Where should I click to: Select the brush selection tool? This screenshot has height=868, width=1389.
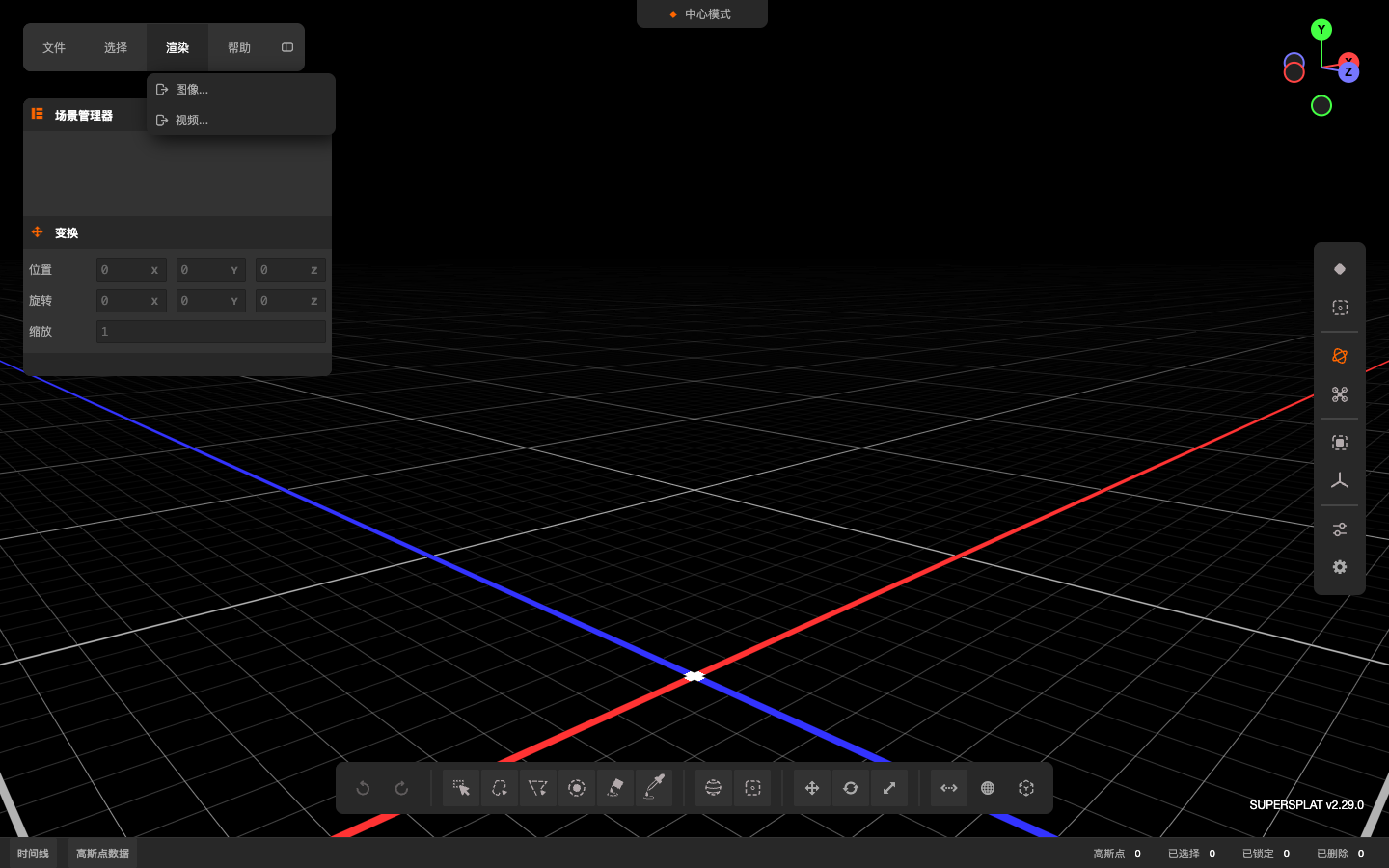[577, 788]
